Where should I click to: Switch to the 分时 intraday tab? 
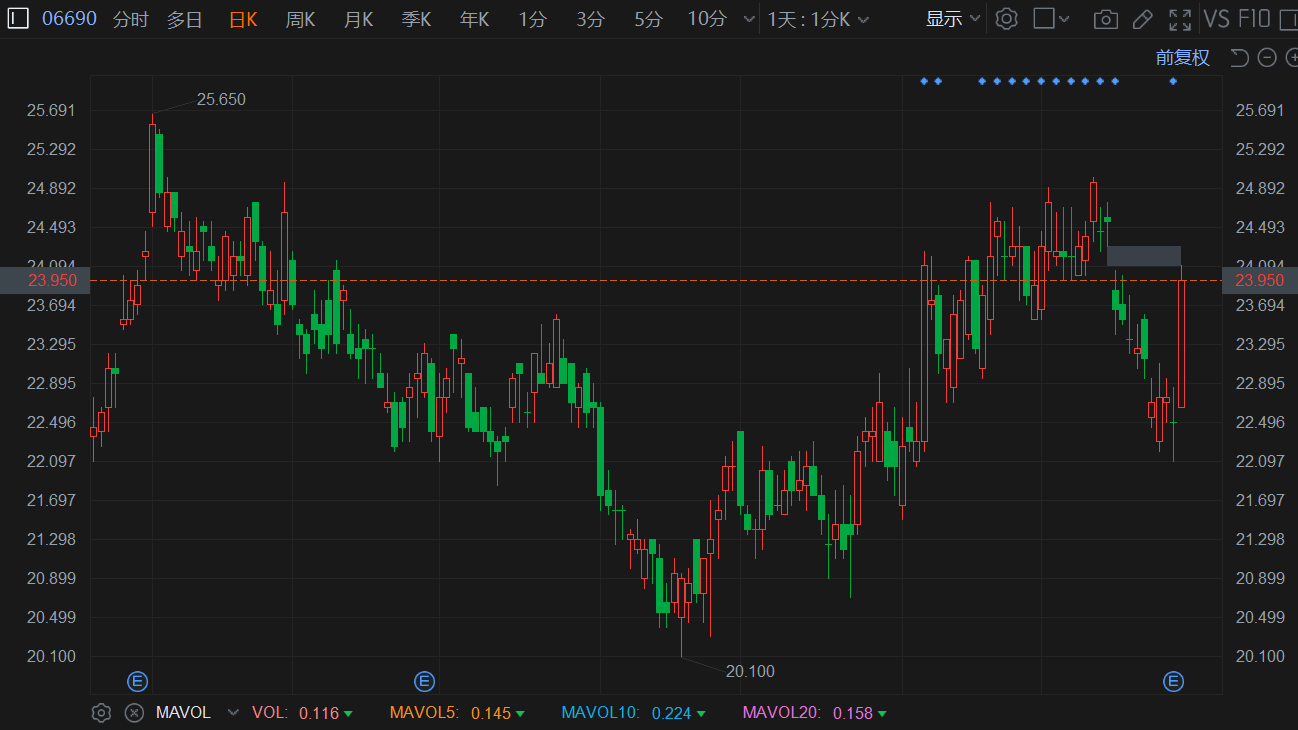tap(130, 19)
